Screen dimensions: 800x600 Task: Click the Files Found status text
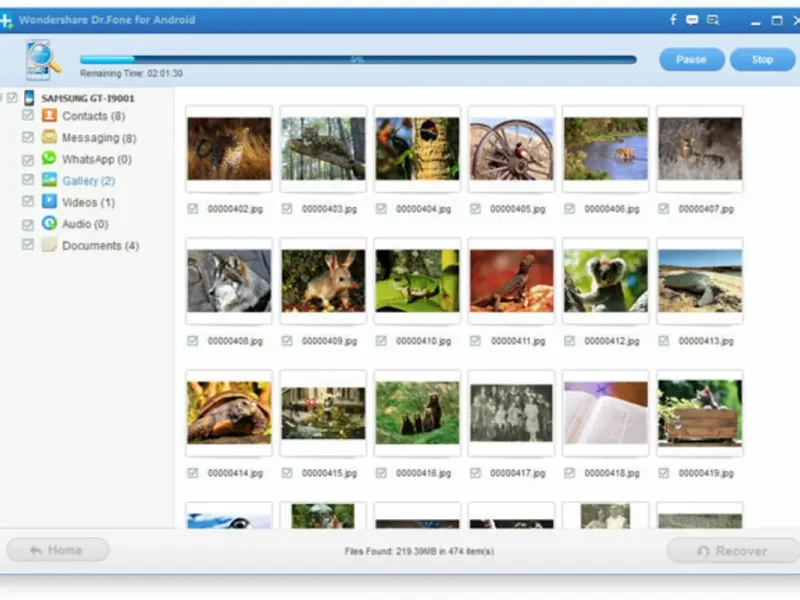[x=419, y=551]
